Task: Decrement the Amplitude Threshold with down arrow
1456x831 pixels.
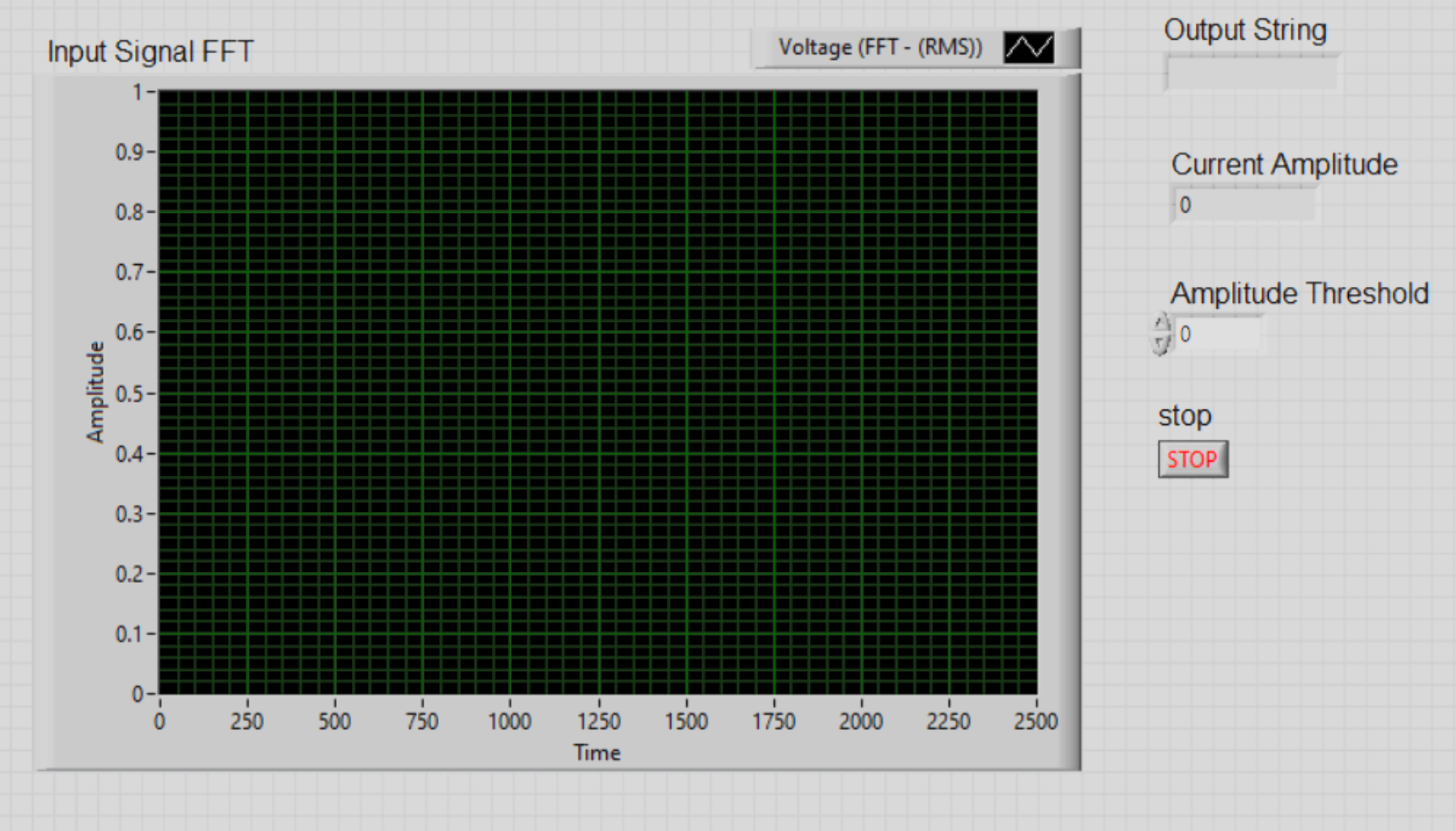Action: (1162, 344)
